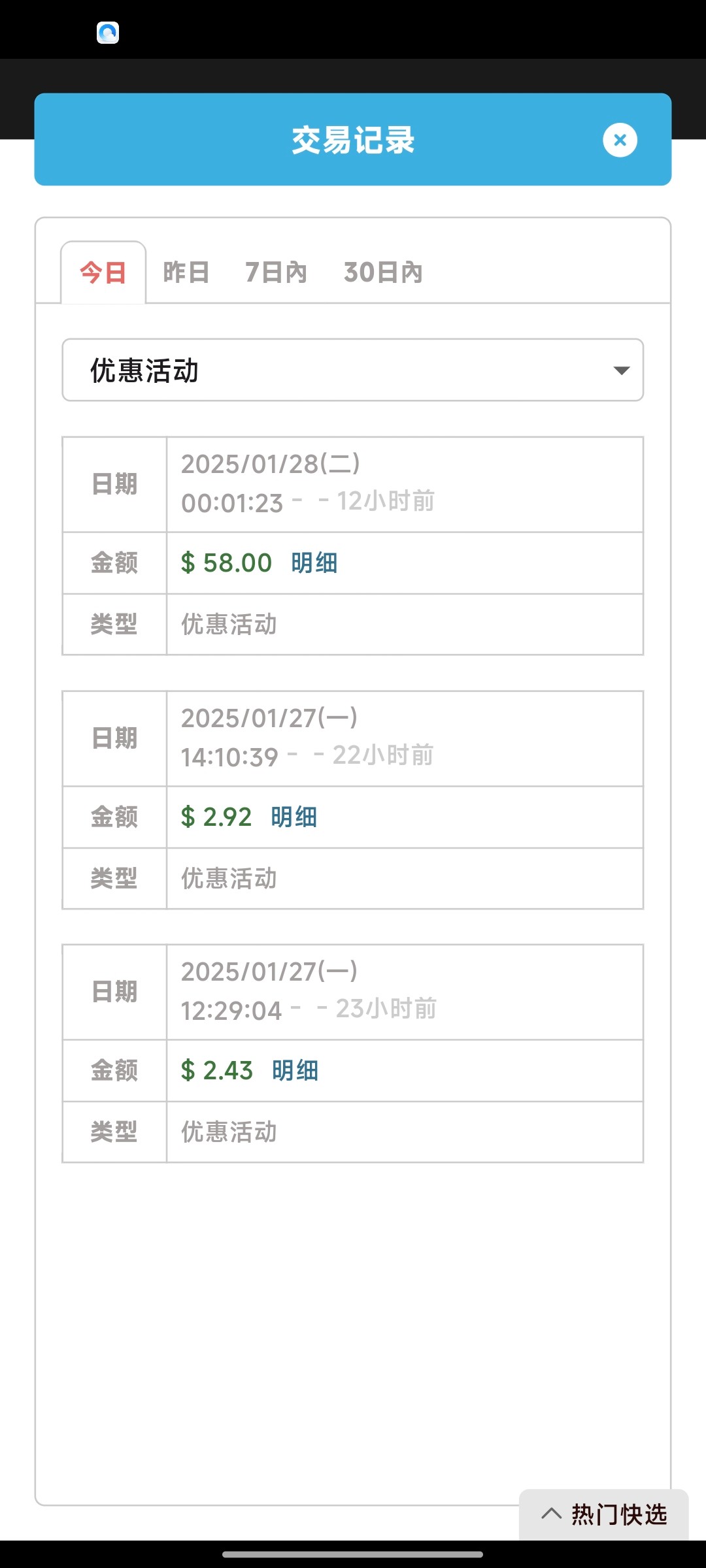The image size is (706, 1568).
Task: Switch to the 今日 tab
Action: pyautogui.click(x=103, y=272)
